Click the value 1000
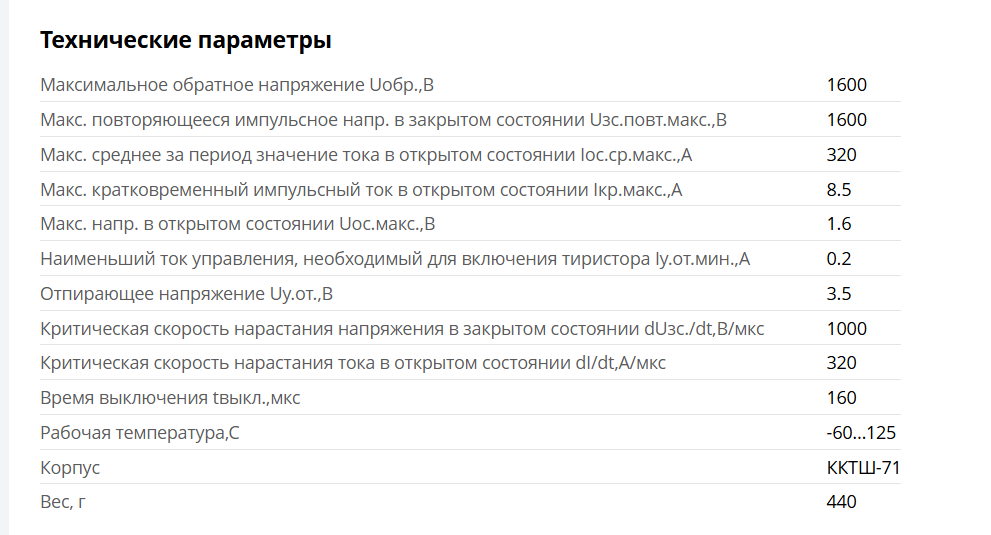Viewport: 991px width, 535px height. pos(847,329)
